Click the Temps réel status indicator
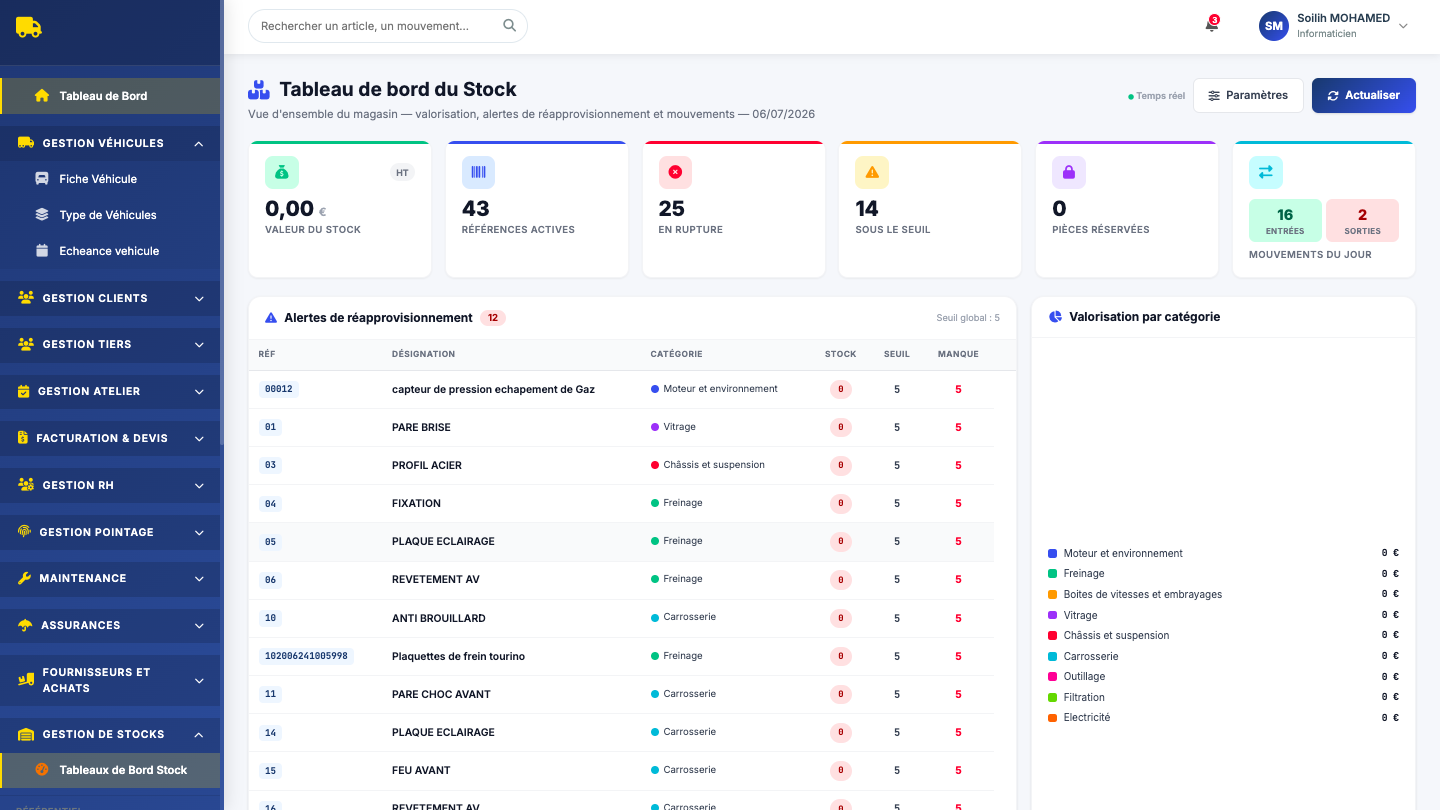This screenshot has width=1440, height=810. pos(1157,96)
